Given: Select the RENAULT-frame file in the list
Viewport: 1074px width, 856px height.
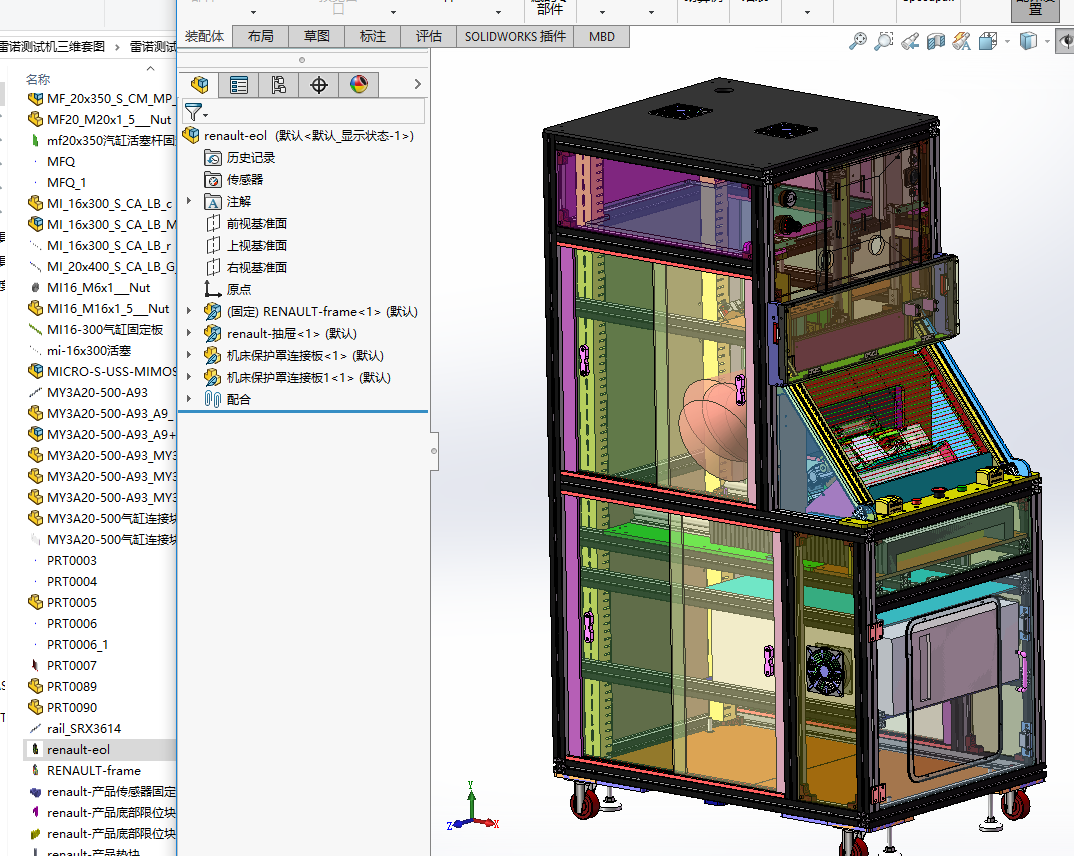Looking at the screenshot, I should [x=93, y=771].
